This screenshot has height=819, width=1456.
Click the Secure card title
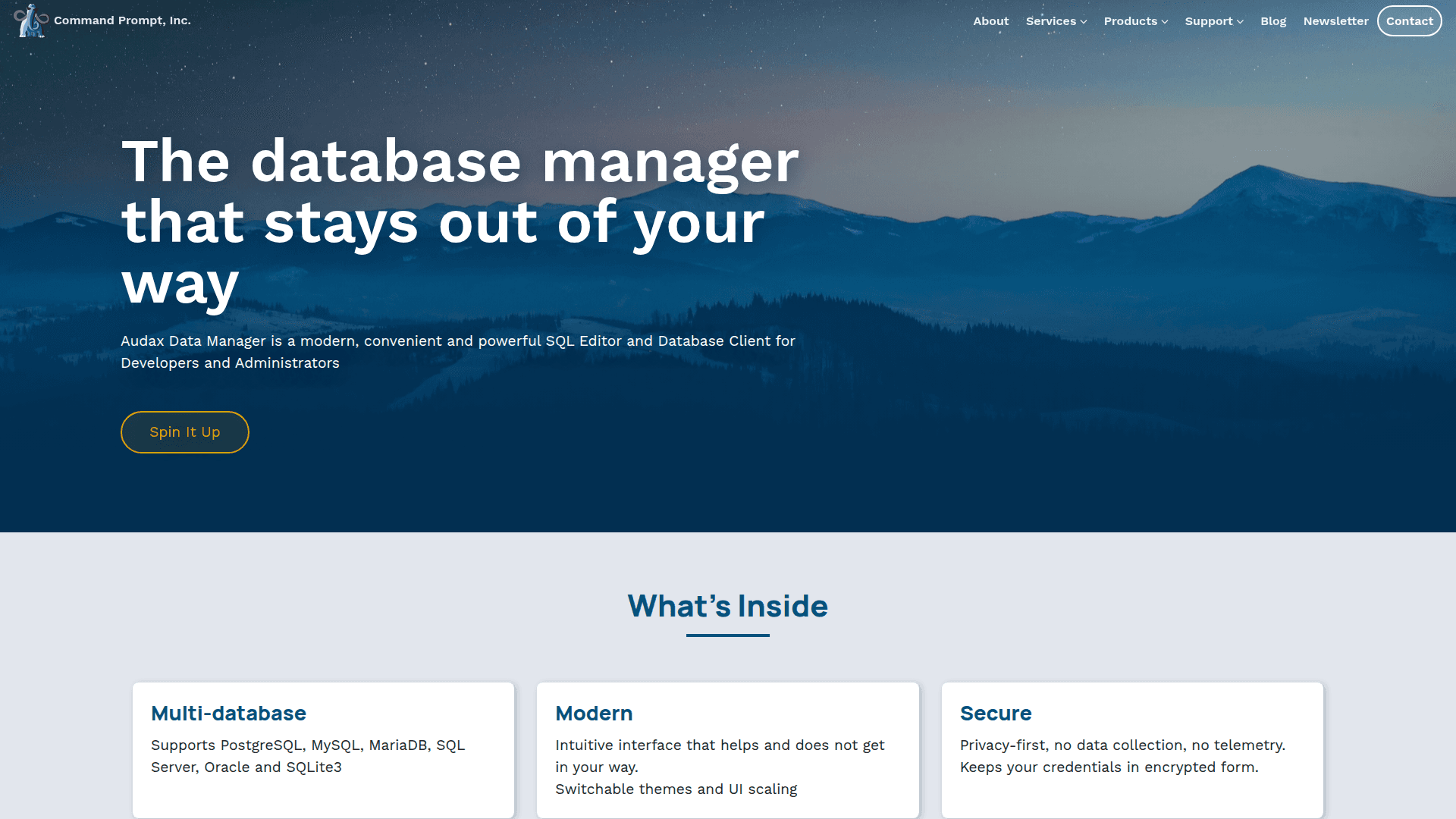[996, 714]
